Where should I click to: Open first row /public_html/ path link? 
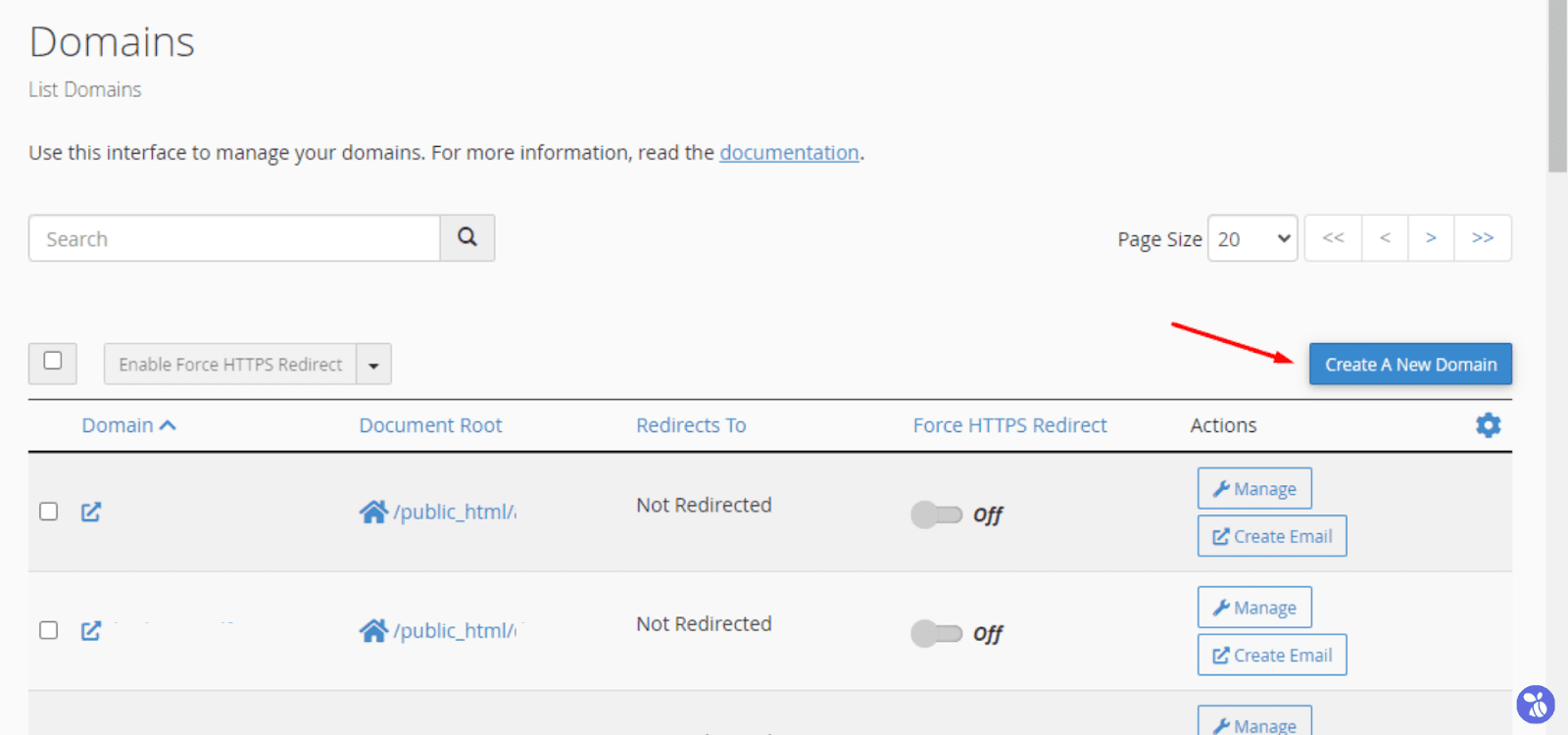tap(455, 512)
